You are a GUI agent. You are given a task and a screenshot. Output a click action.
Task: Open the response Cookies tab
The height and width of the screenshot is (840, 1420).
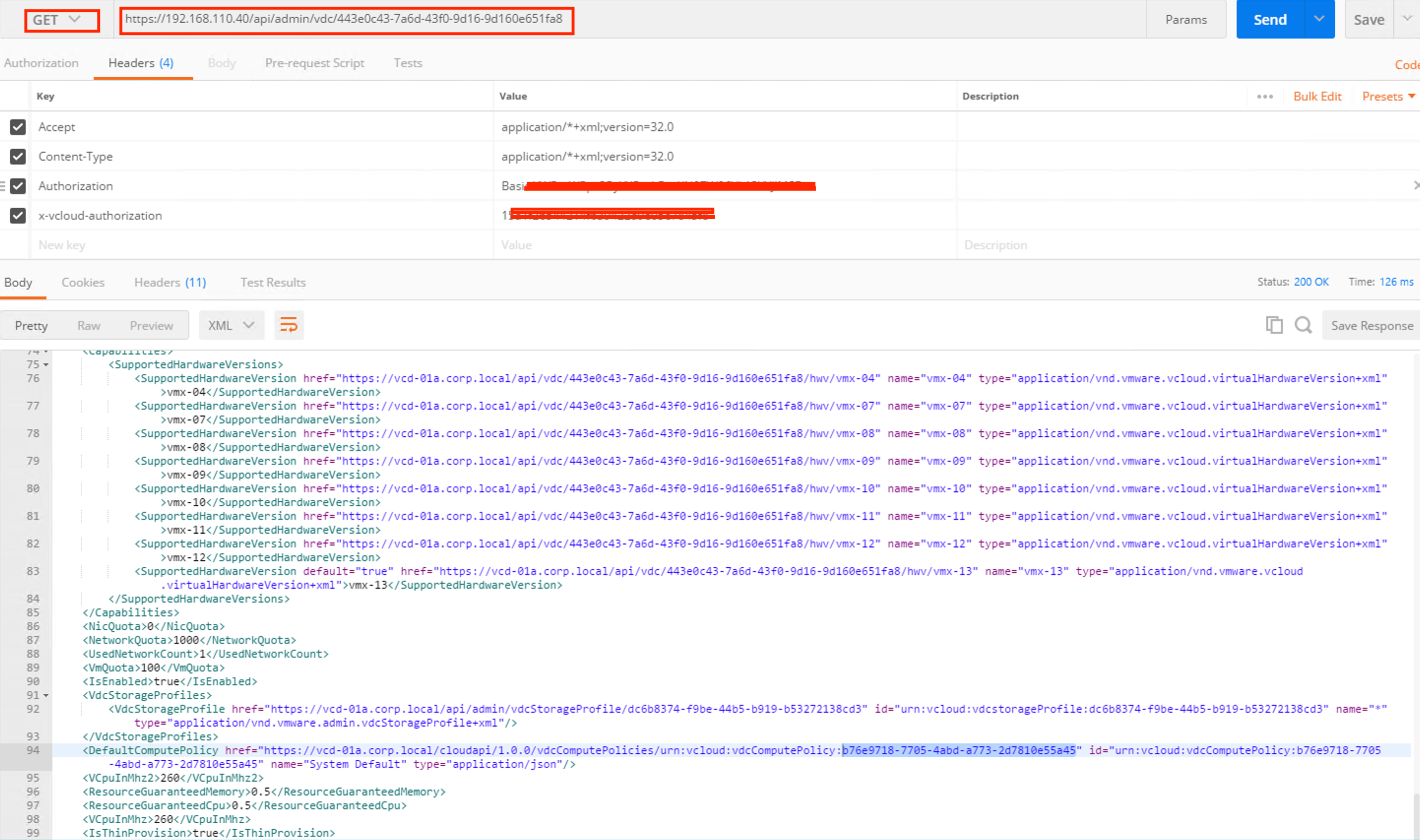click(83, 283)
